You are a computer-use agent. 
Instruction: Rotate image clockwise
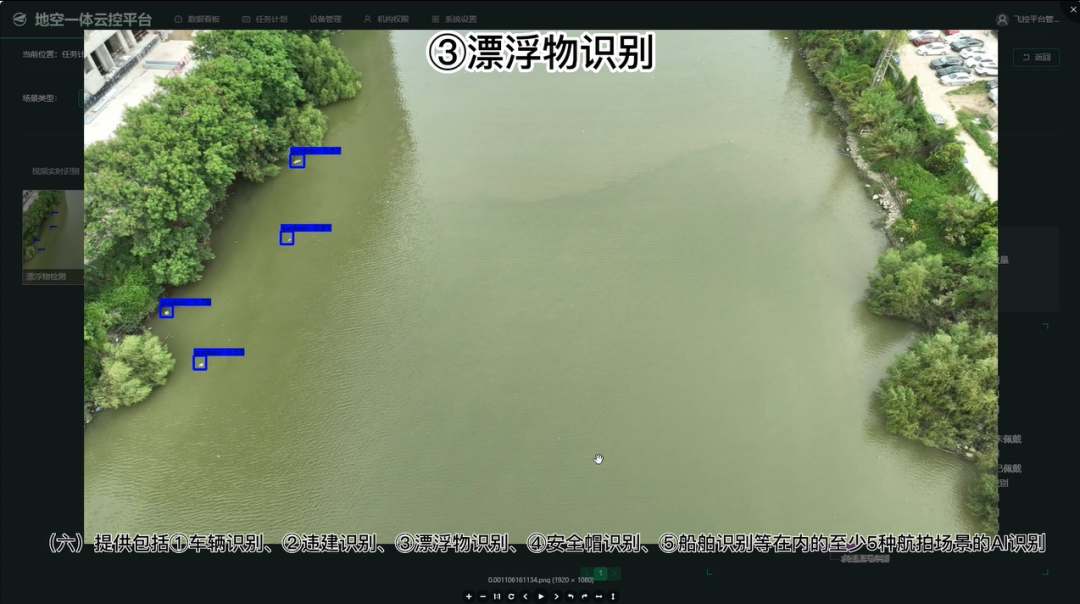pyautogui.click(x=585, y=596)
